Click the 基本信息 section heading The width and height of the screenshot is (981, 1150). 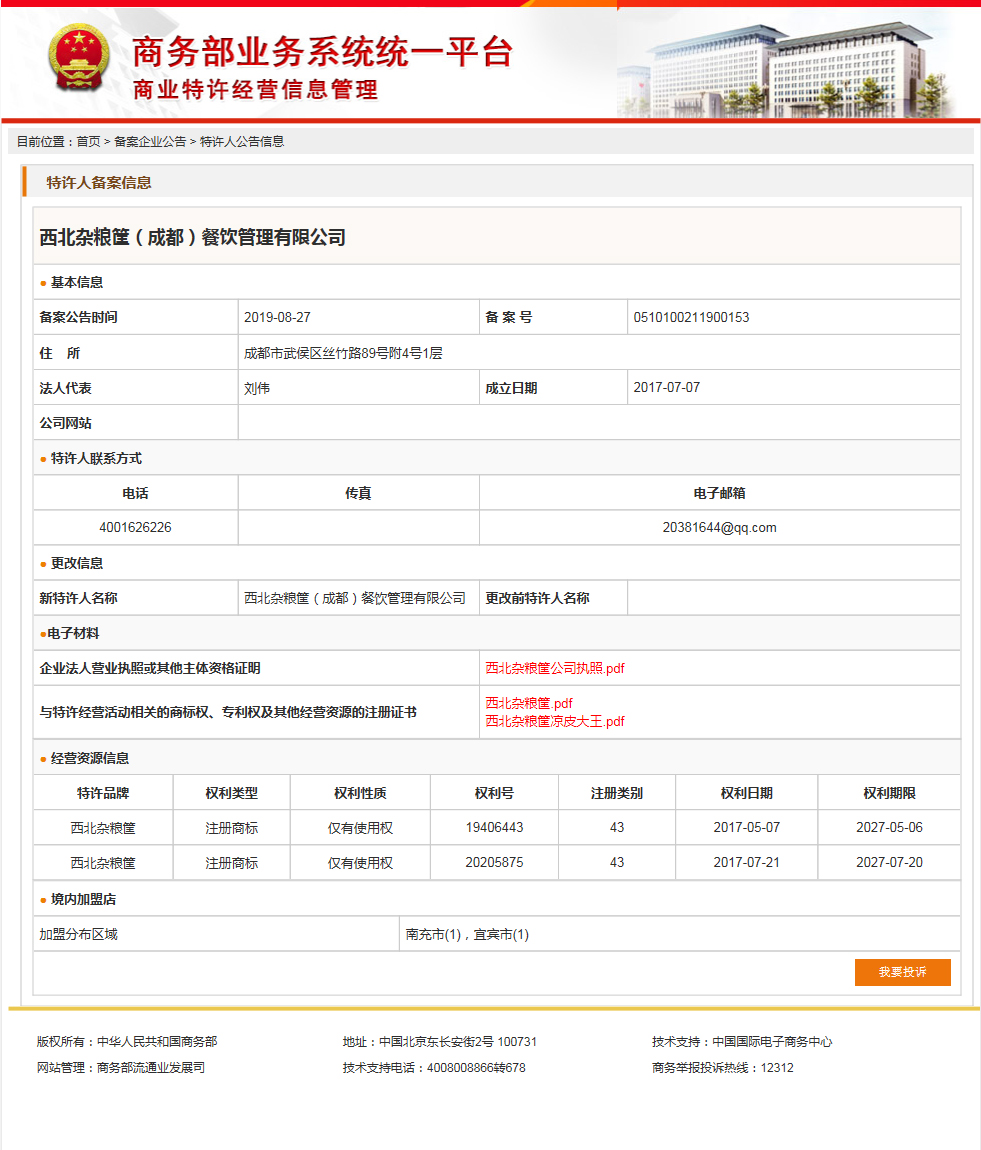(x=76, y=282)
